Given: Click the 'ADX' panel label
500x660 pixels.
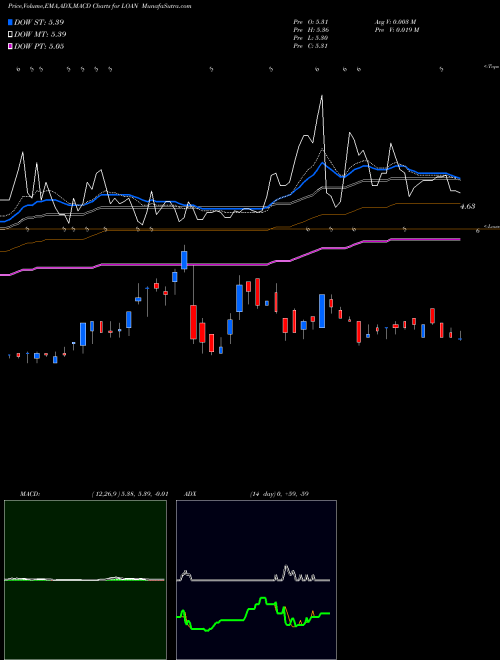Looking at the screenshot, I should (190, 494).
